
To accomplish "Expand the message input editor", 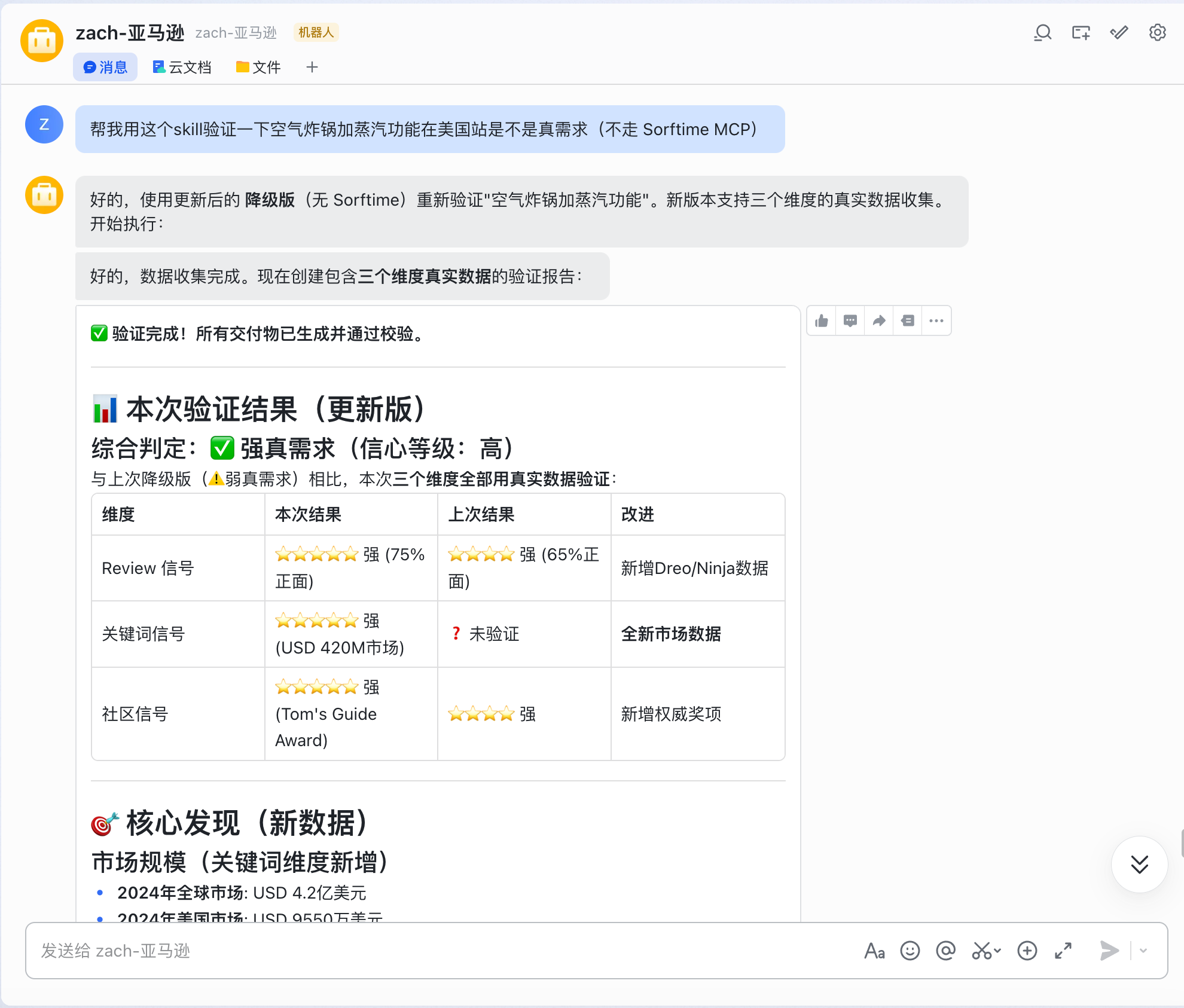I will pos(1063,951).
